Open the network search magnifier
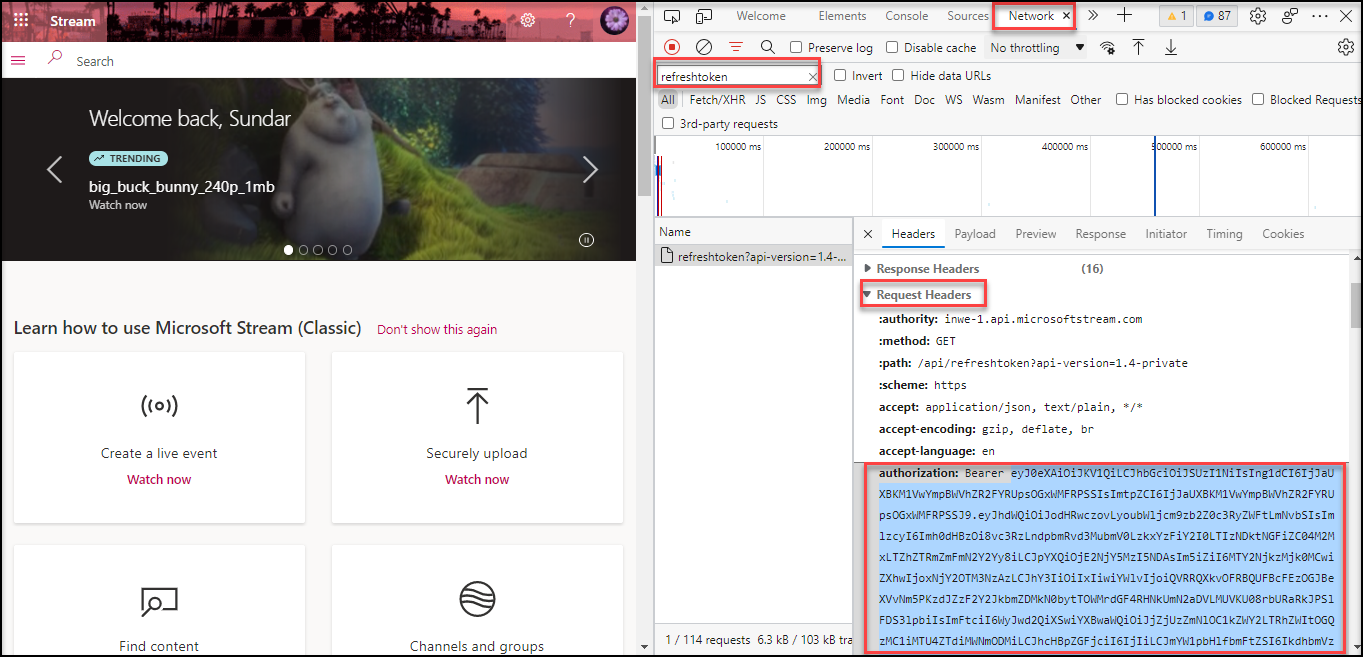1363x657 pixels. (x=767, y=47)
